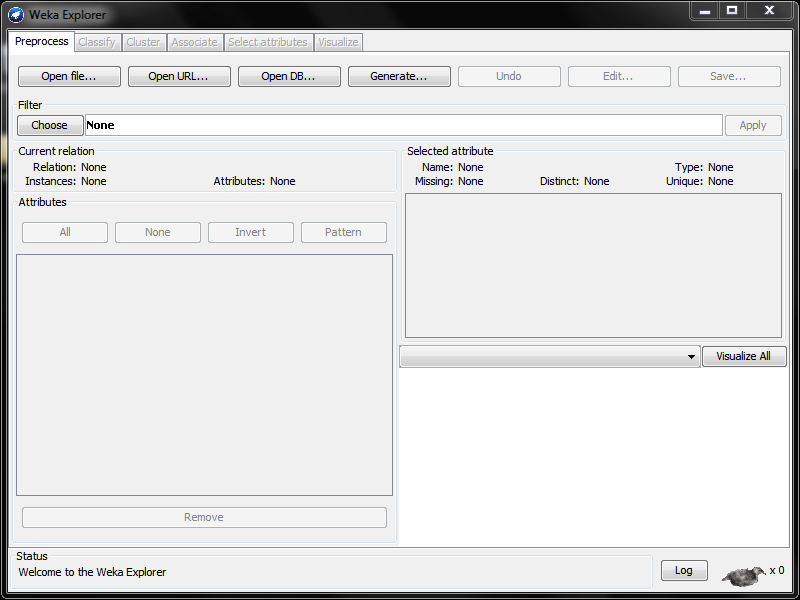The width and height of the screenshot is (800, 600).
Task: Open the Visualize tab
Action: point(338,42)
